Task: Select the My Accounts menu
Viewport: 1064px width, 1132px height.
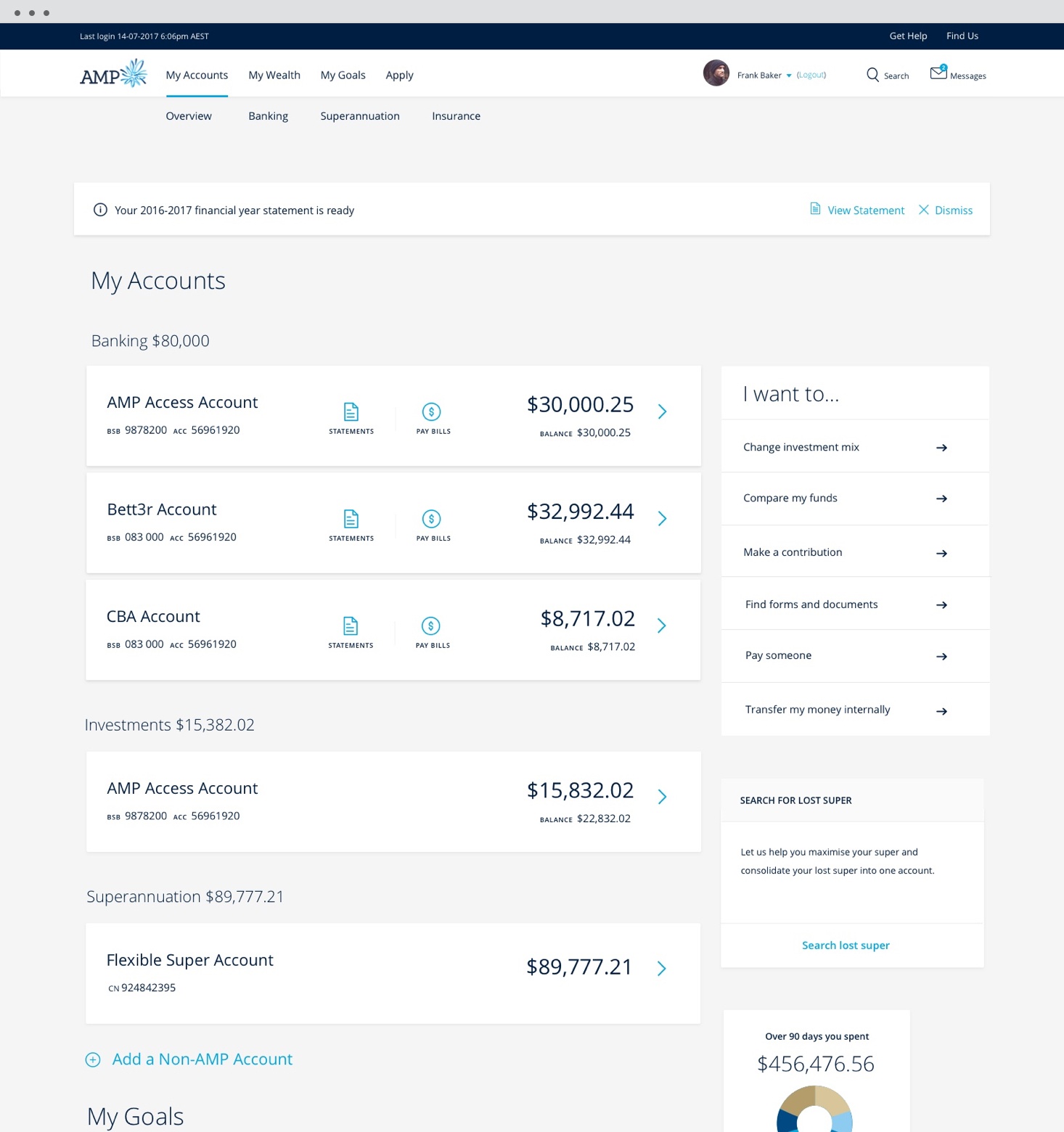Action: pos(197,75)
